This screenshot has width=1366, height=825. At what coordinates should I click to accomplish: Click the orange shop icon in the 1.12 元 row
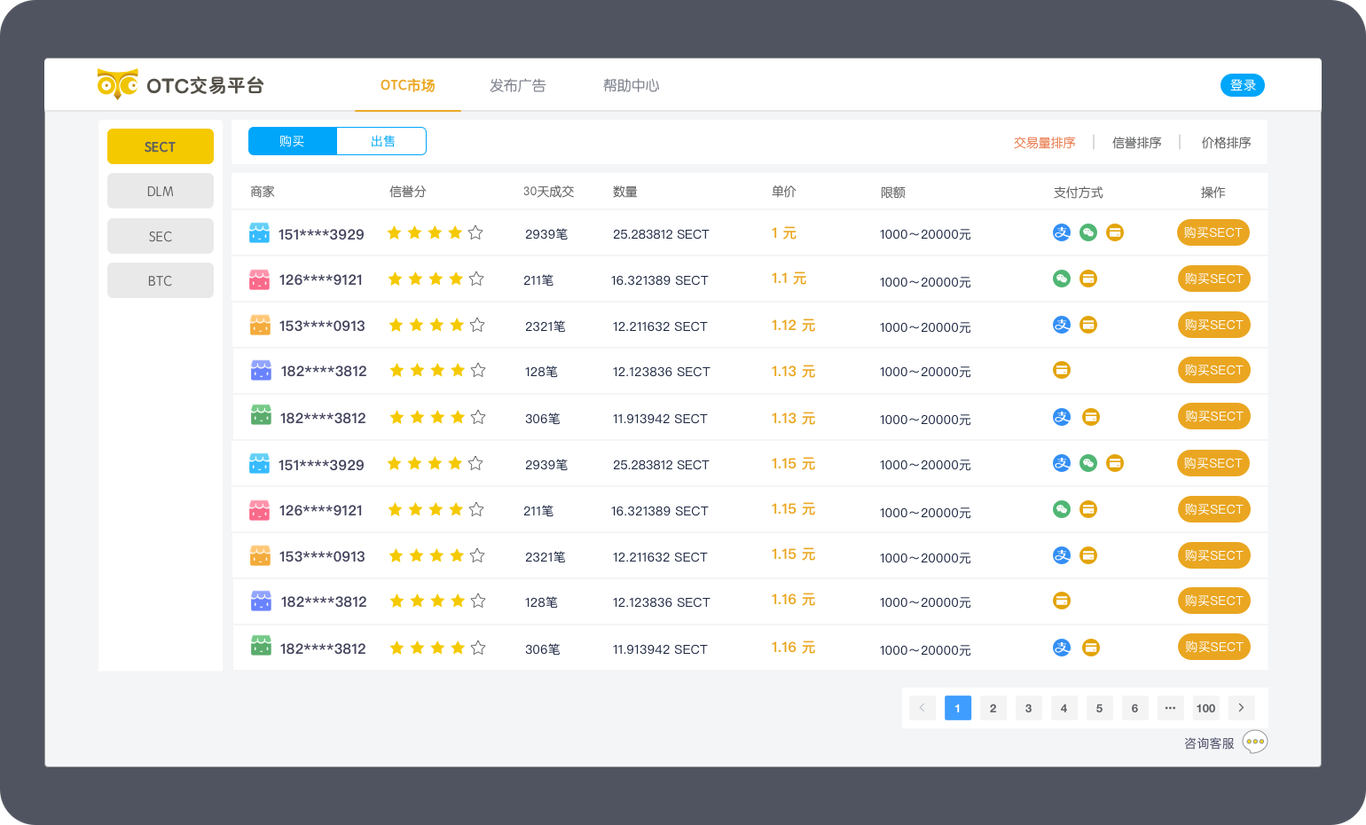[260, 325]
